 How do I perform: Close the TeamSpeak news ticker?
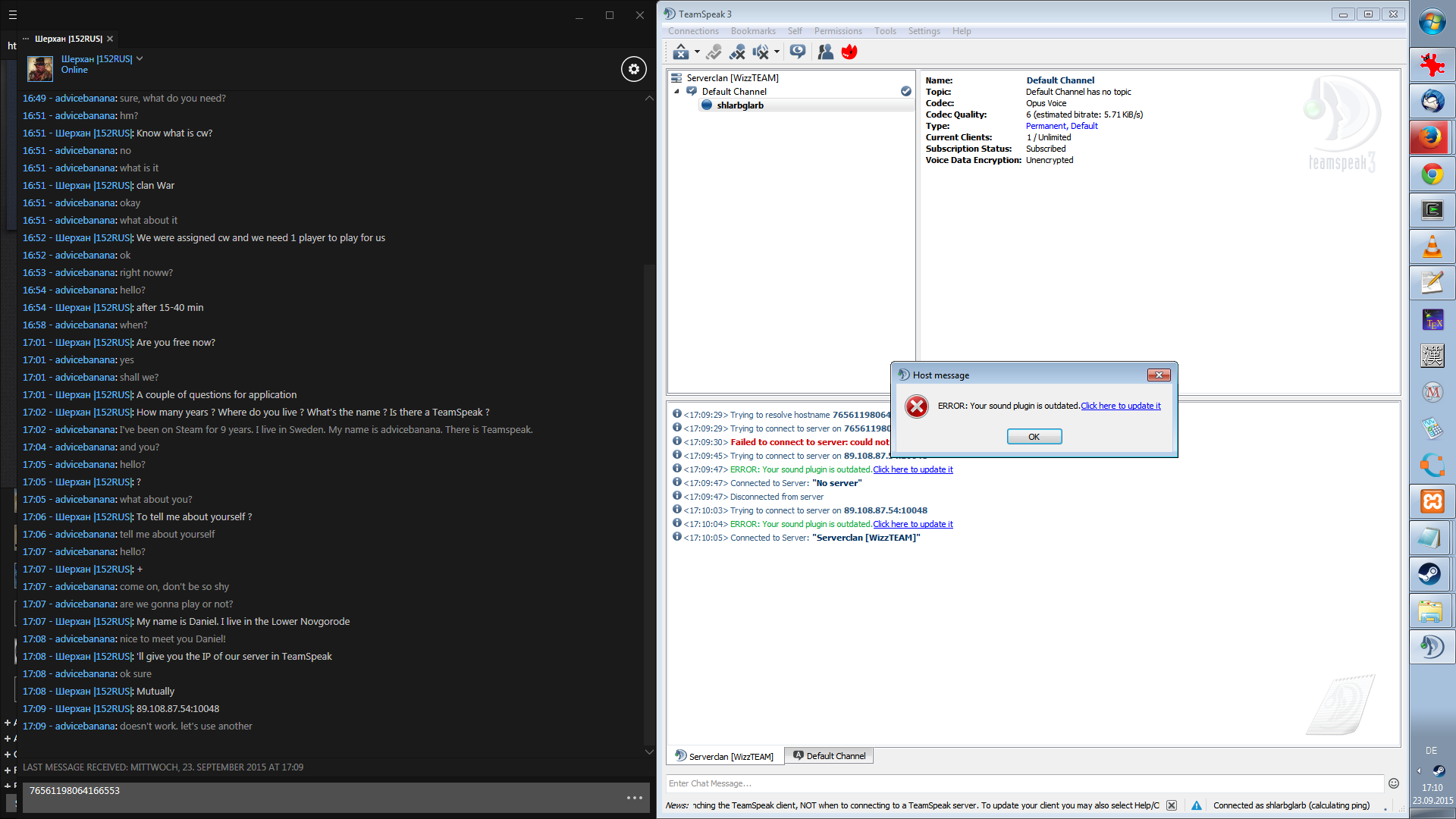tap(1172, 805)
